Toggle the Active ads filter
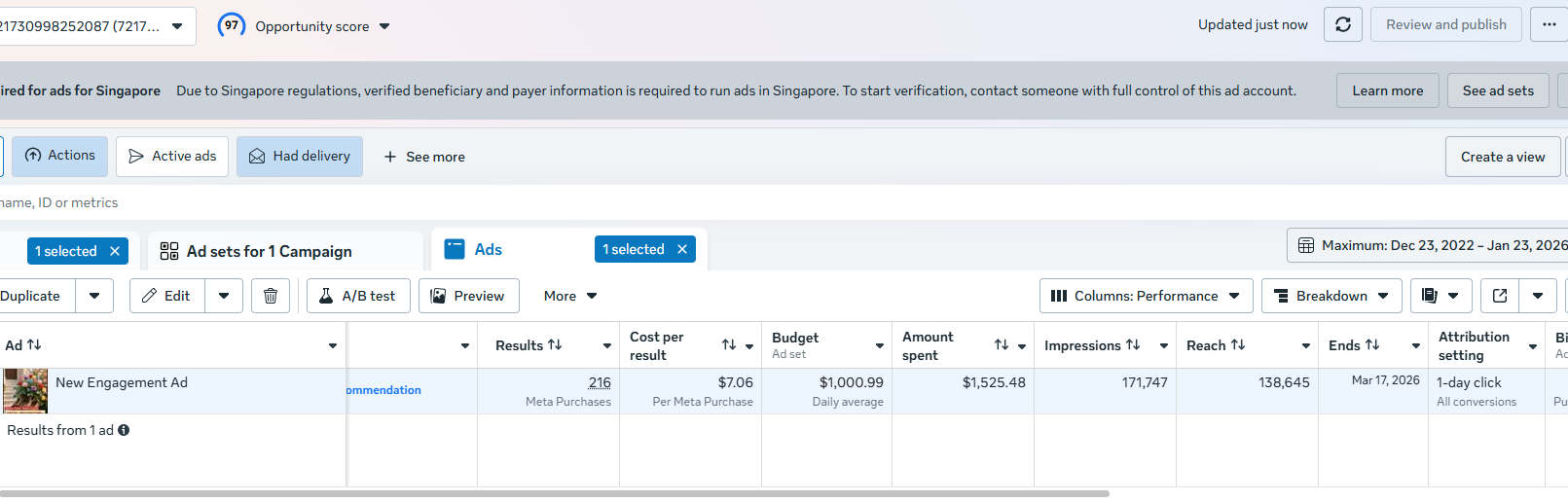 click(x=172, y=157)
